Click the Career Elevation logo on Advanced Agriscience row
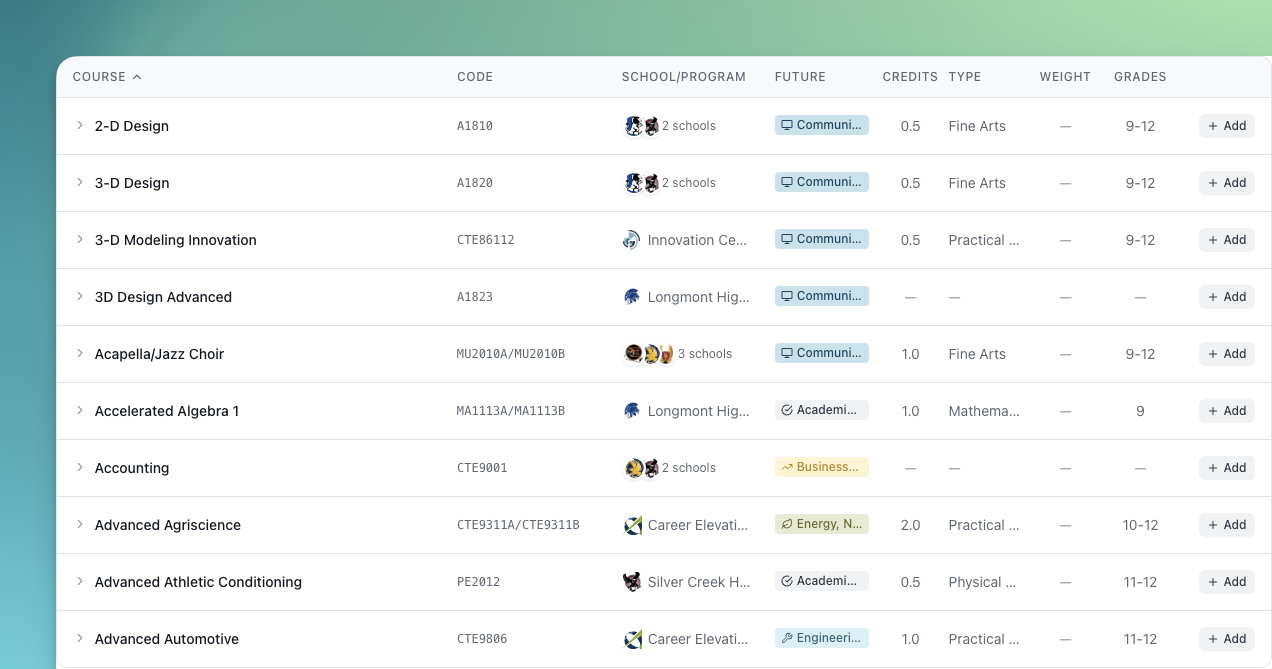1272x669 pixels. coord(632,524)
